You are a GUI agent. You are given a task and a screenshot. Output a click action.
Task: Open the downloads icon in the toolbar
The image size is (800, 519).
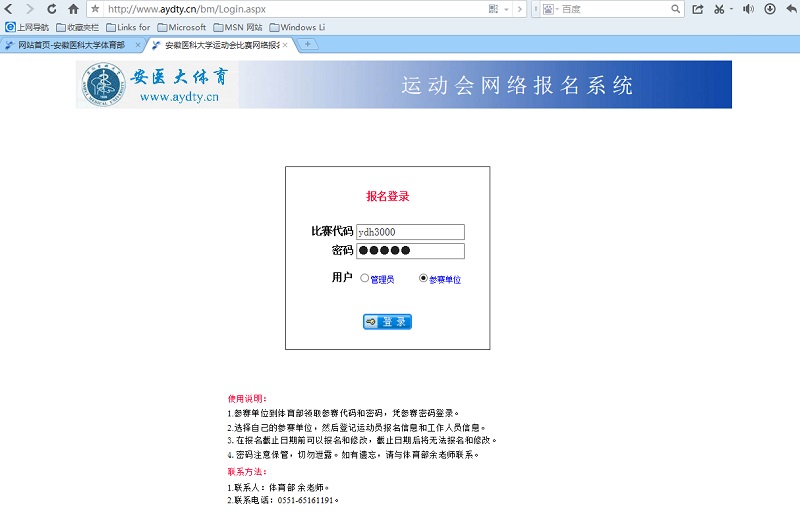coord(770,9)
